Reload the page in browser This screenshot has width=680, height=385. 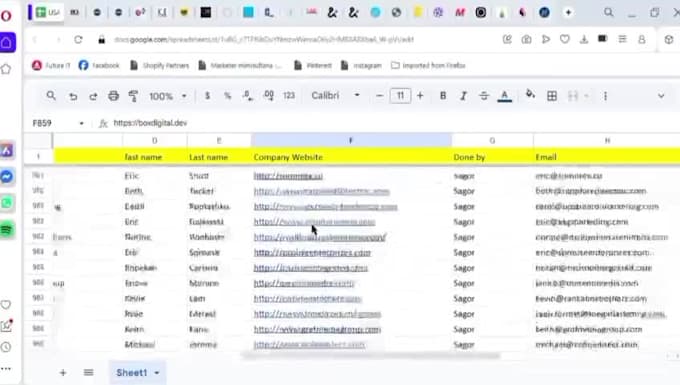(x=78, y=39)
